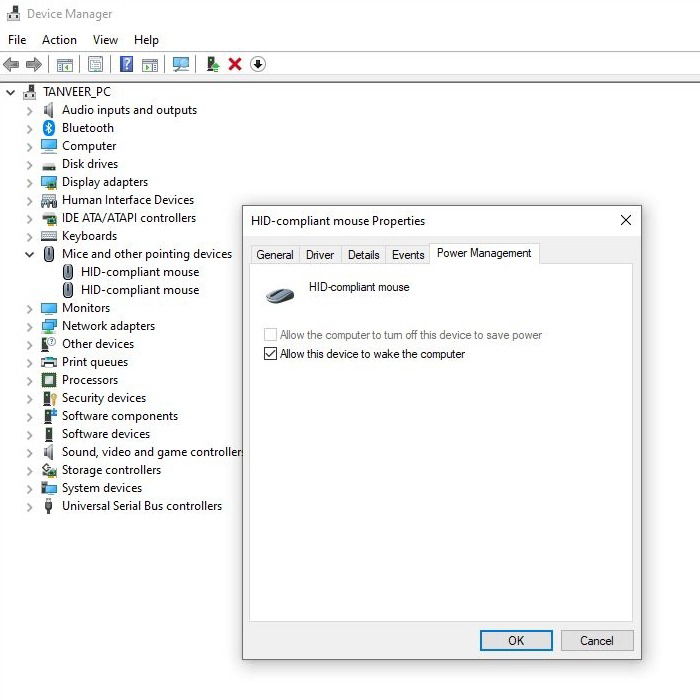Click the Update device driver toolbar icon
The width and height of the screenshot is (700, 700).
(x=212, y=64)
